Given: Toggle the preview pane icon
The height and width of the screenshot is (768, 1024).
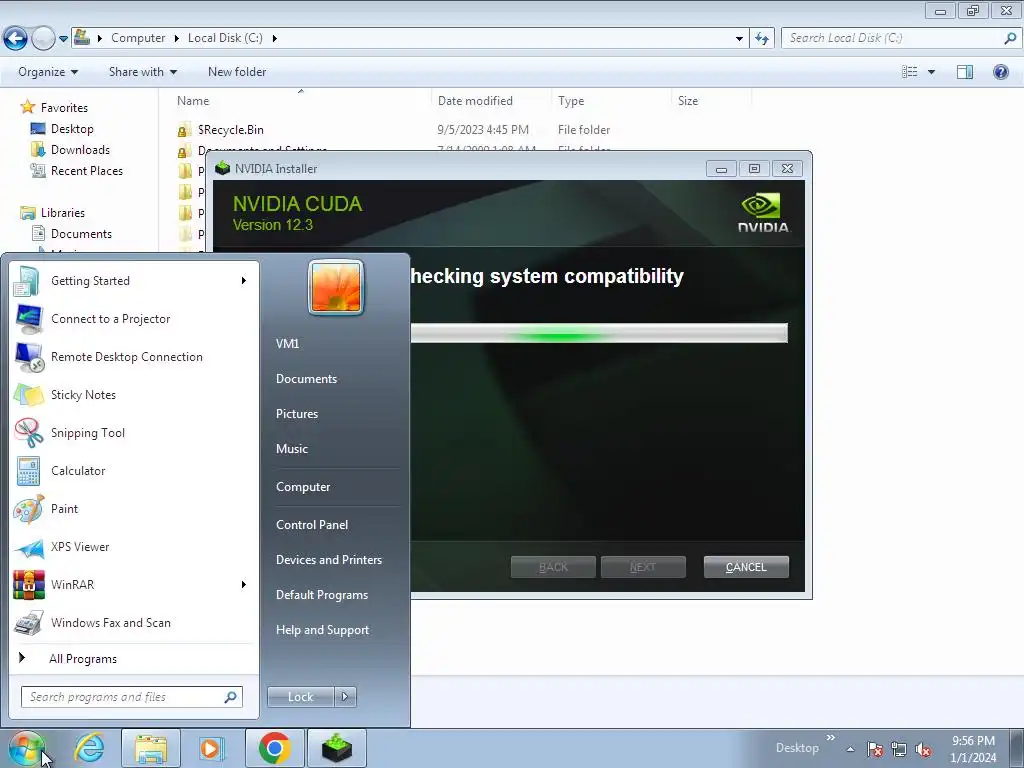Looking at the screenshot, I should [x=965, y=72].
